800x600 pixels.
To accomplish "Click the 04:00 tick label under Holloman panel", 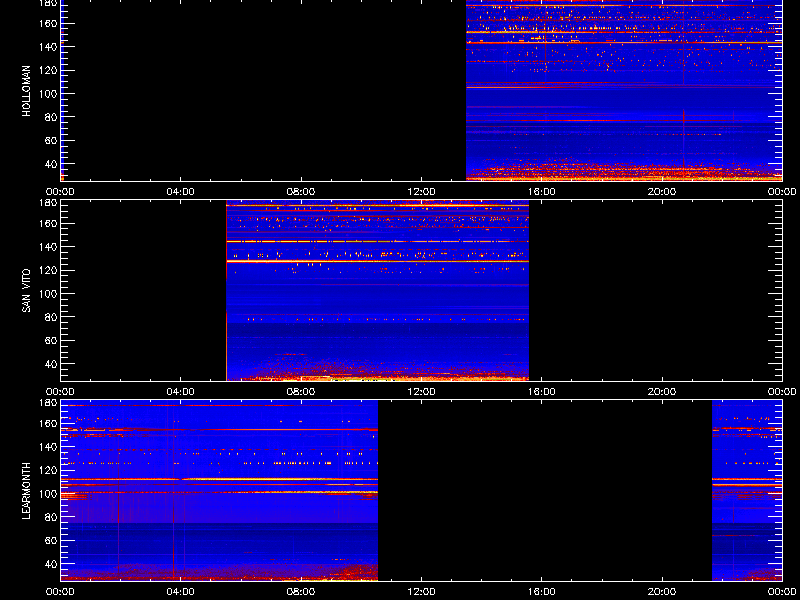I will tap(181, 192).
